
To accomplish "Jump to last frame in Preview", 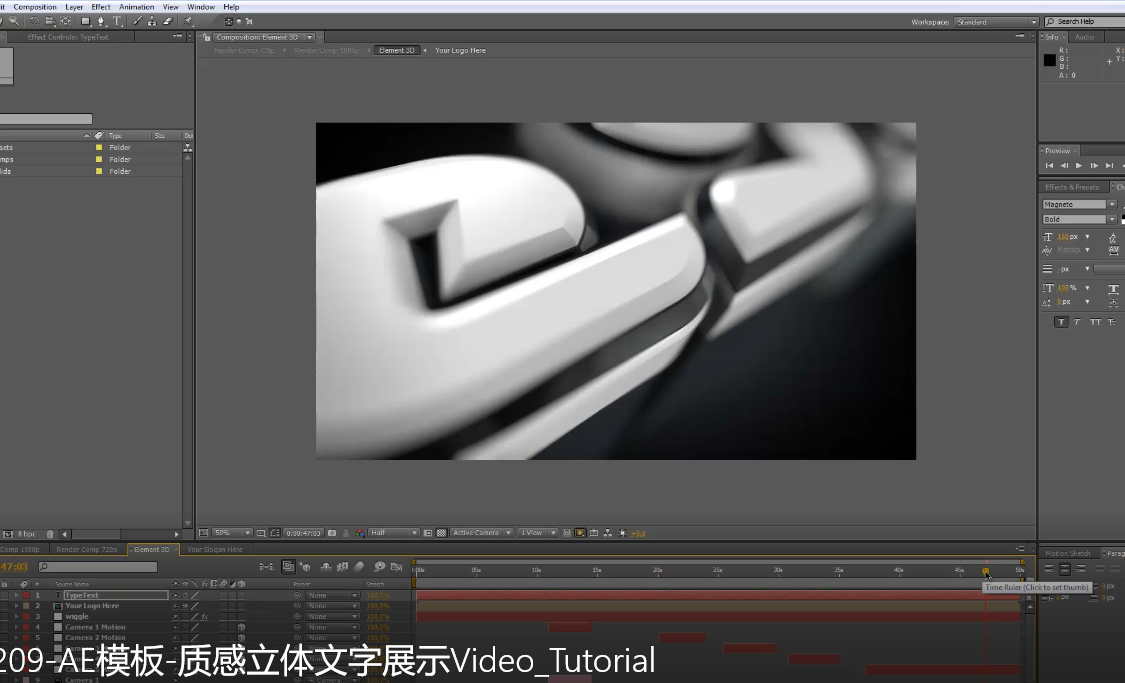I will click(1109, 166).
